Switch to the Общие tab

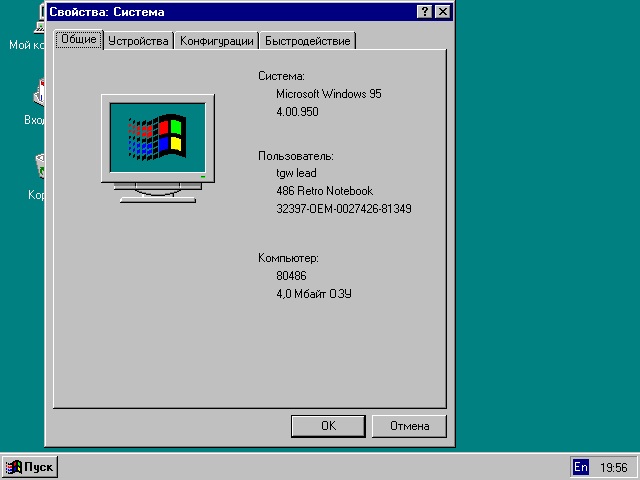click(79, 40)
